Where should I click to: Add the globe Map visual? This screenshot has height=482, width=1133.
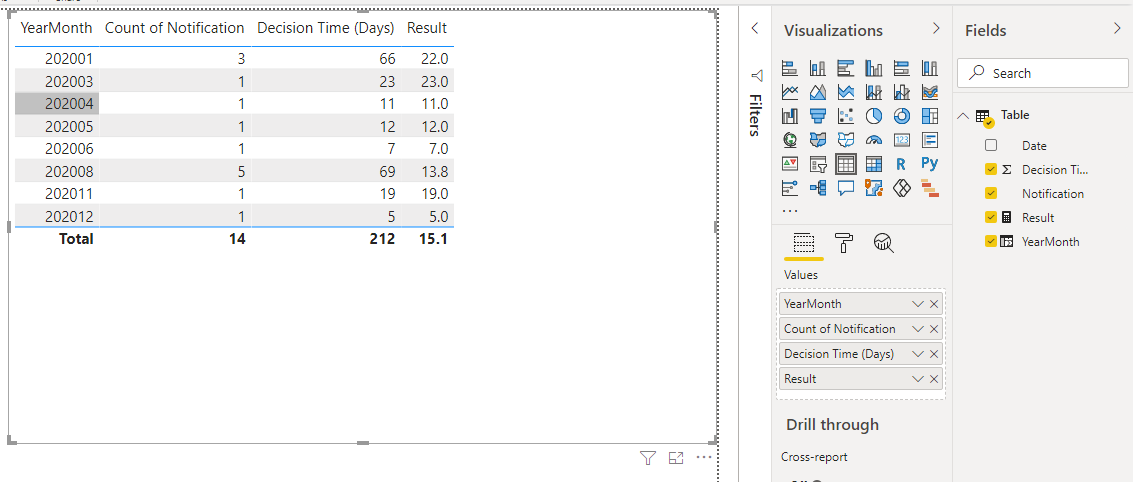pos(790,139)
